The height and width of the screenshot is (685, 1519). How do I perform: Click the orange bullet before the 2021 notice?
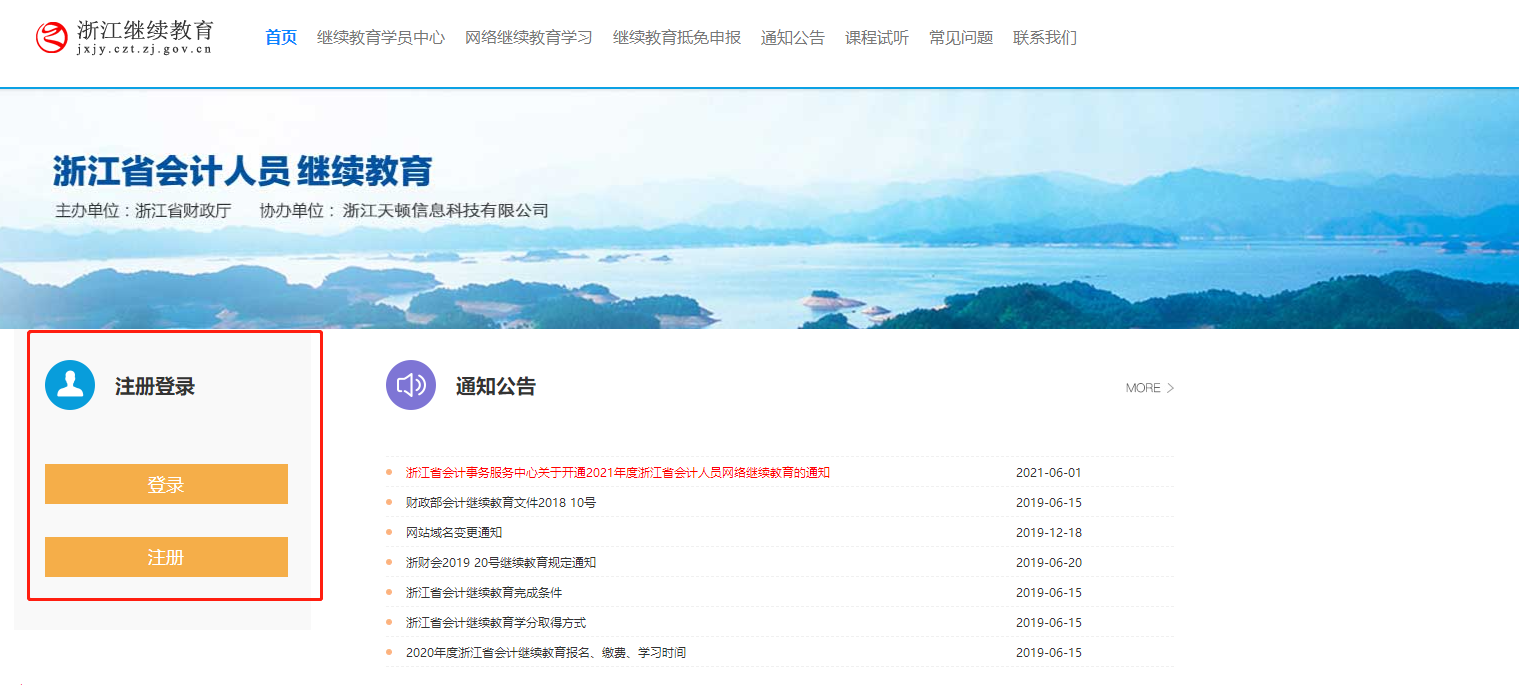click(x=388, y=472)
